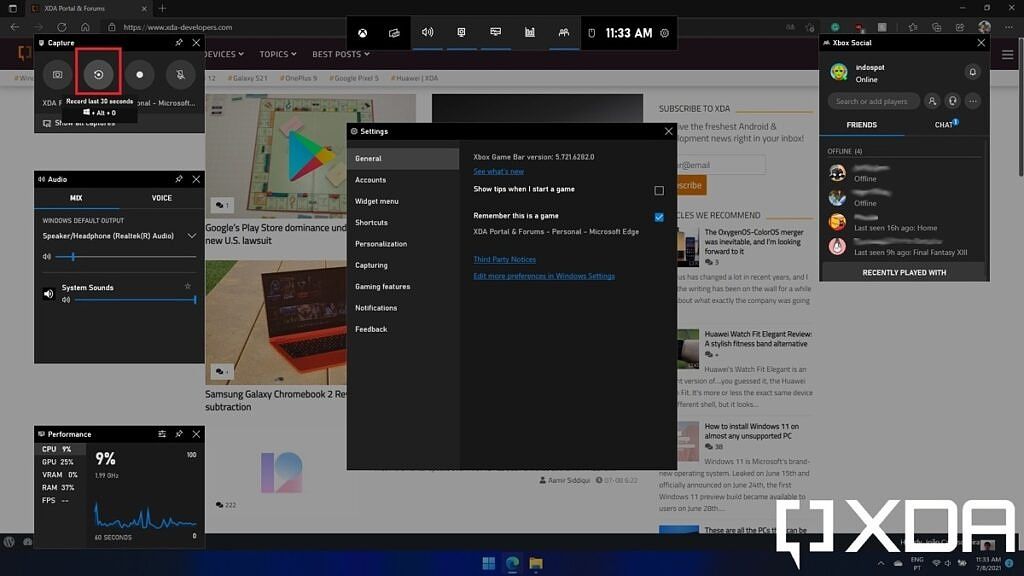Screen dimensions: 1024x576
Task: Open the Windows default output speaker dropdown
Action: (190, 236)
